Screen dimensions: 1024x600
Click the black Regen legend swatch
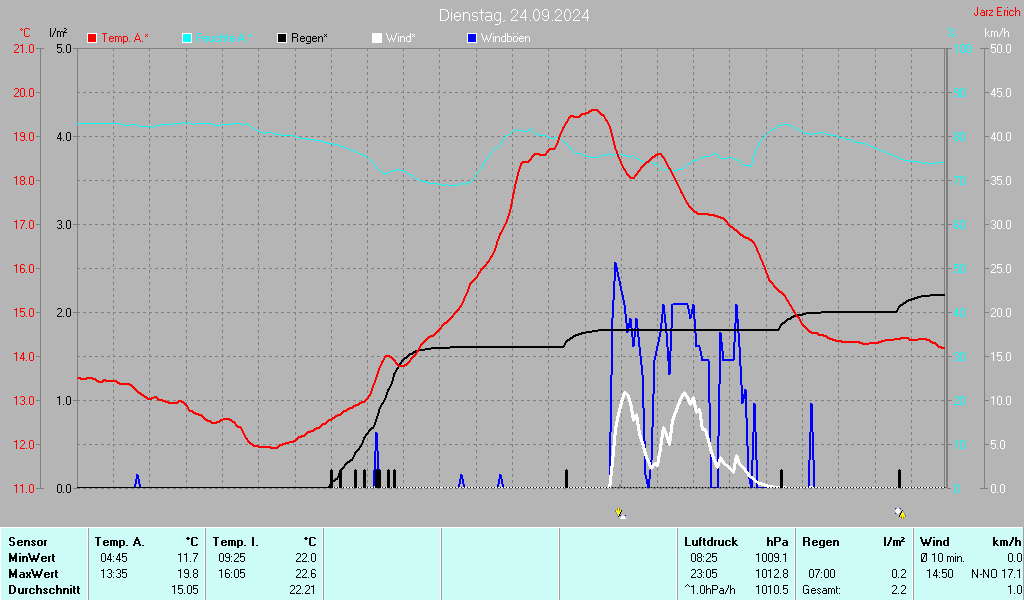283,38
